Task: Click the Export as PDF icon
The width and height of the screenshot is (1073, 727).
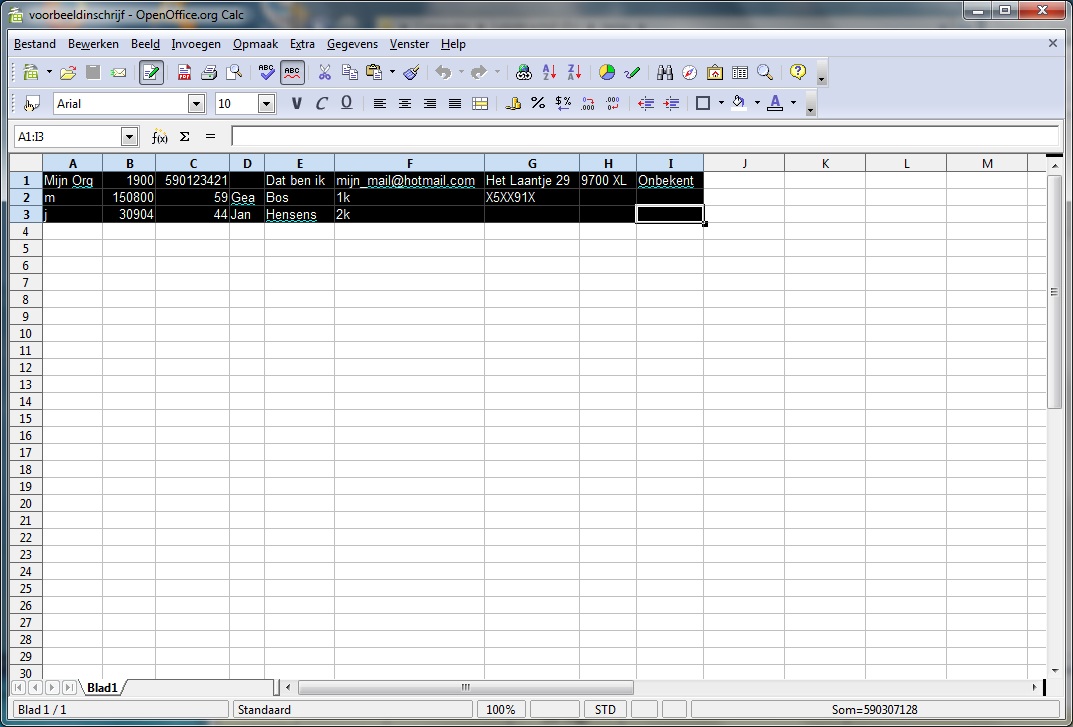Action: pyautogui.click(x=184, y=73)
